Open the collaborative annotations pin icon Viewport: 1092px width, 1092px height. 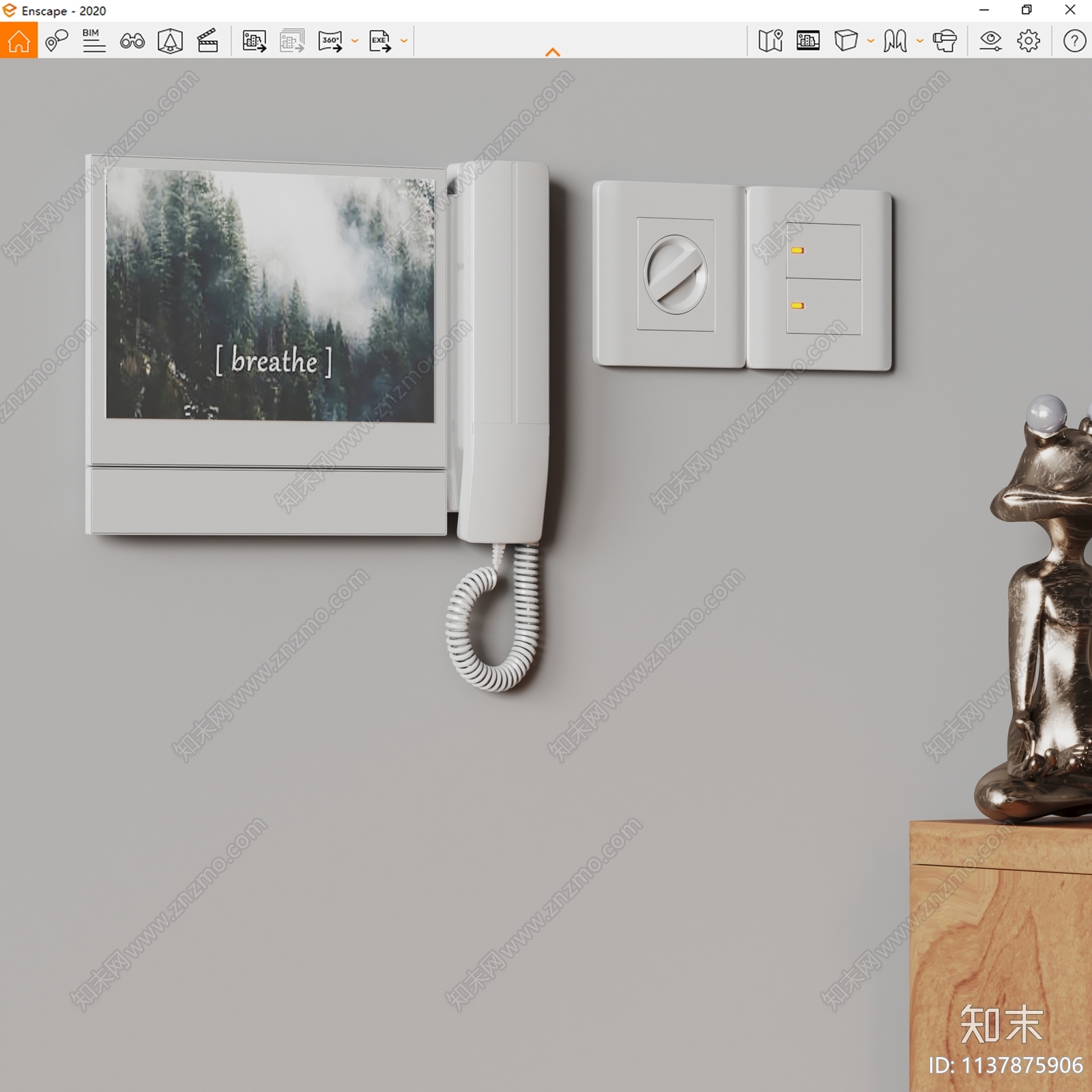point(57,41)
